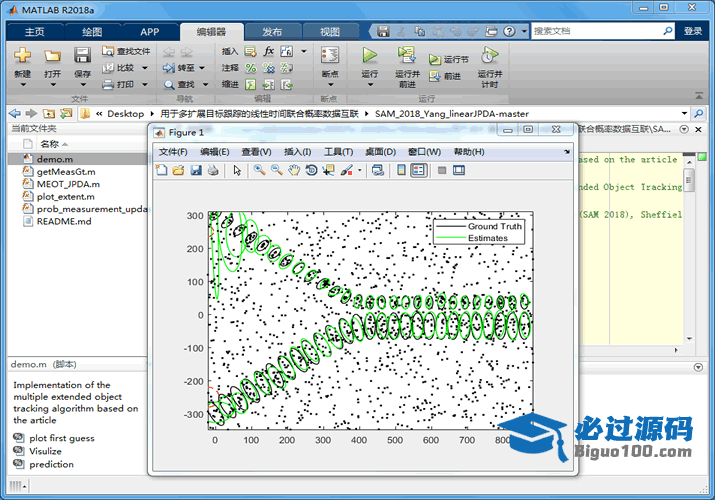The image size is (715, 500).
Task: Open 插入(I) menu in Figure 1
Action: (297, 152)
